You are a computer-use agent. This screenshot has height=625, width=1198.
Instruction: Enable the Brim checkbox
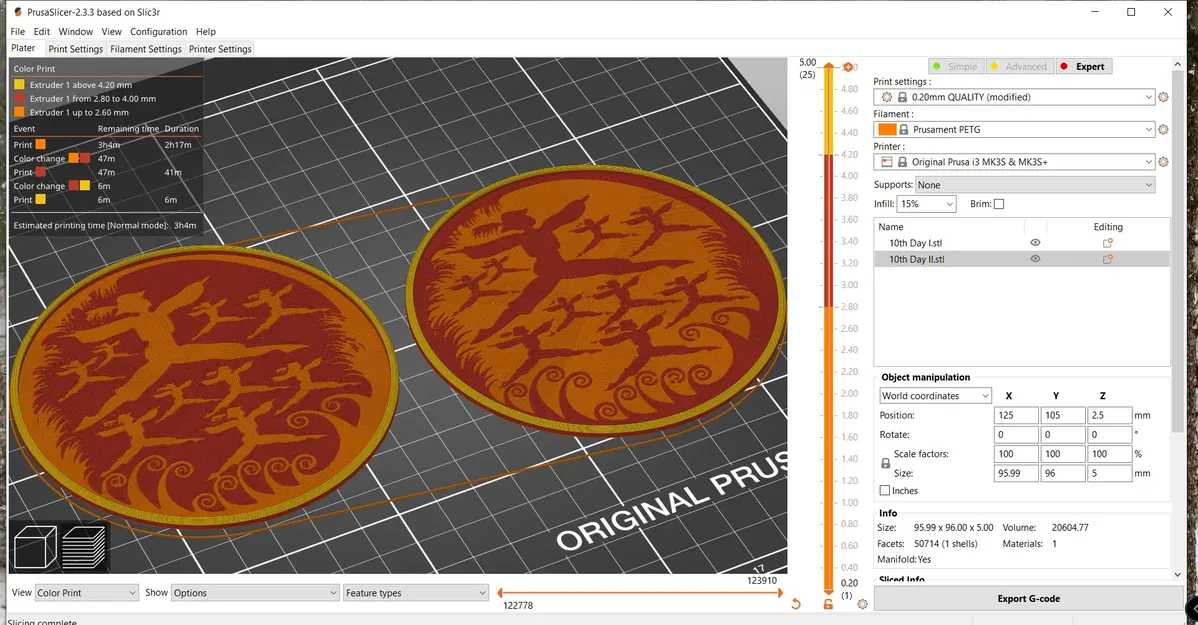(x=999, y=204)
